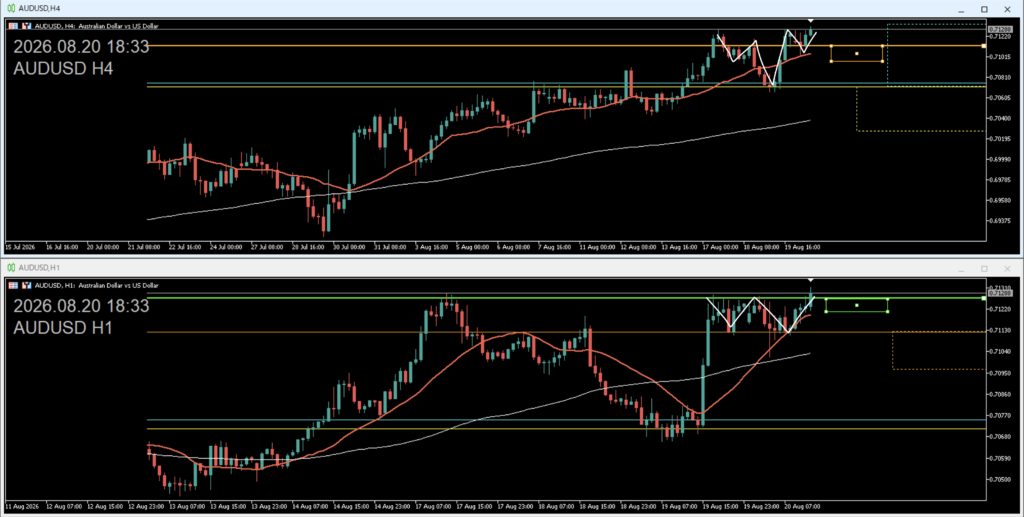Click the 0.71288 current price label on H4 chart
Image resolution: width=1024 pixels, height=517 pixels.
[1000, 29]
